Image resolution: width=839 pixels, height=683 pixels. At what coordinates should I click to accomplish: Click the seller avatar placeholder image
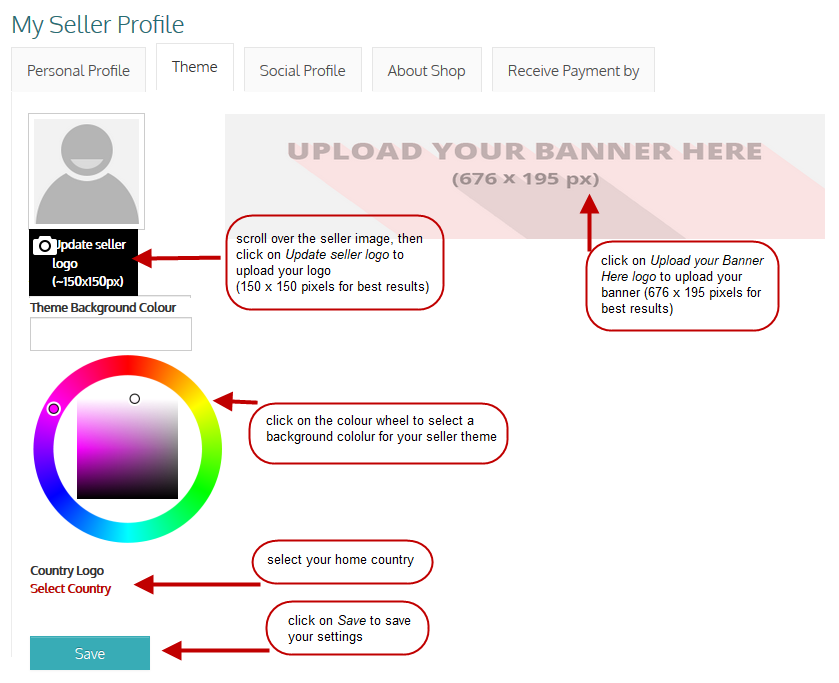tap(87, 171)
